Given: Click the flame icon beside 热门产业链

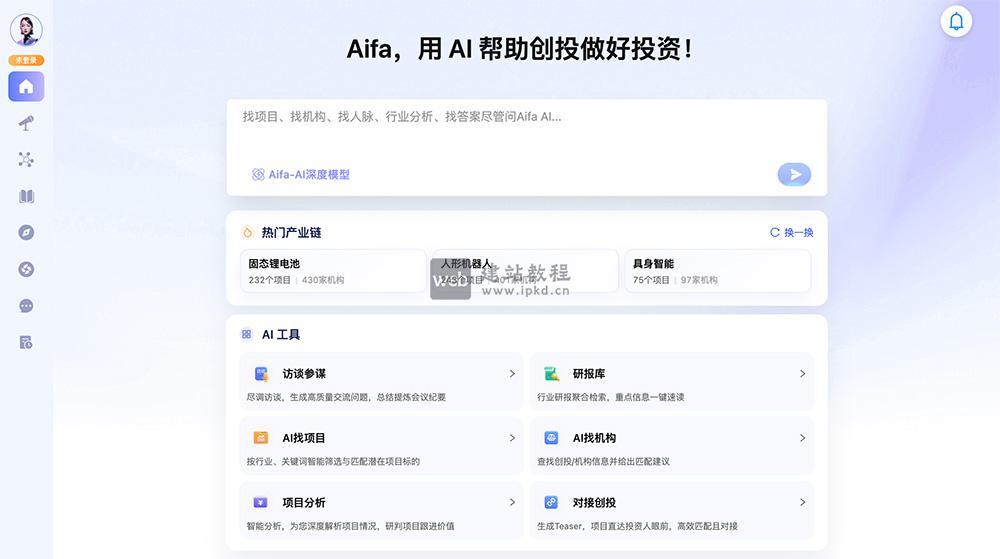Looking at the screenshot, I should (247, 233).
